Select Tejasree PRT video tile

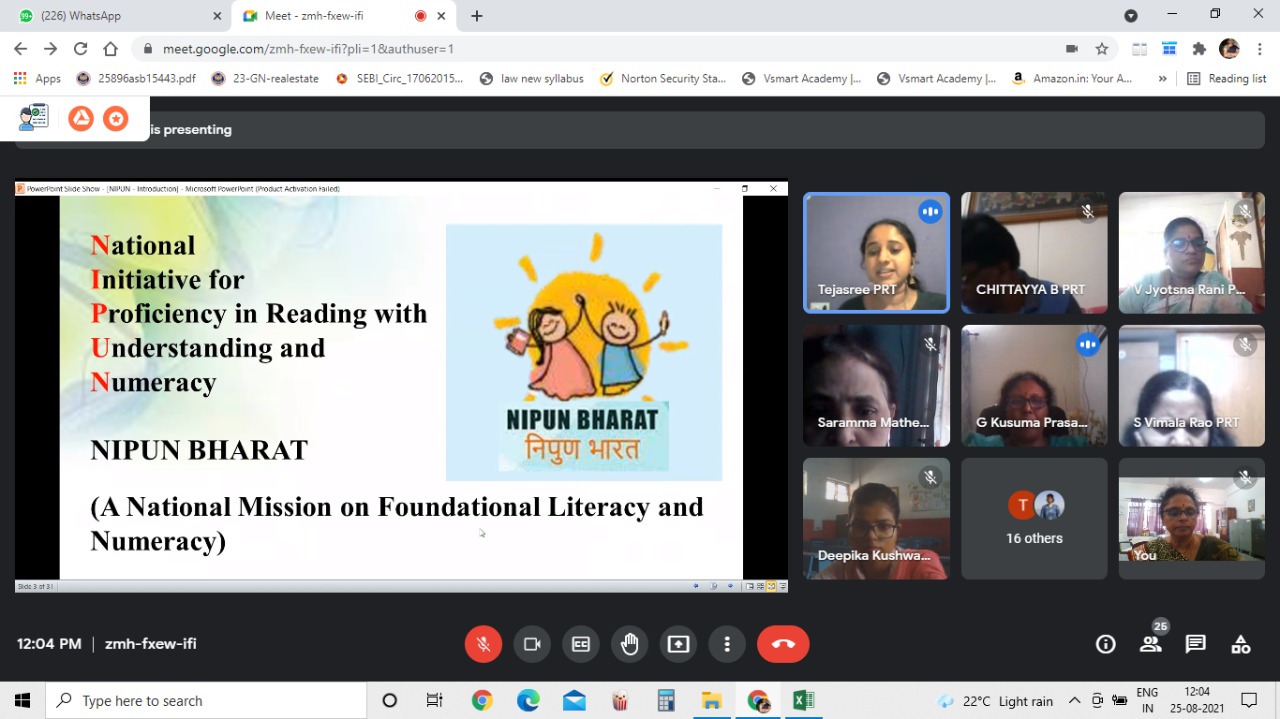coord(877,253)
